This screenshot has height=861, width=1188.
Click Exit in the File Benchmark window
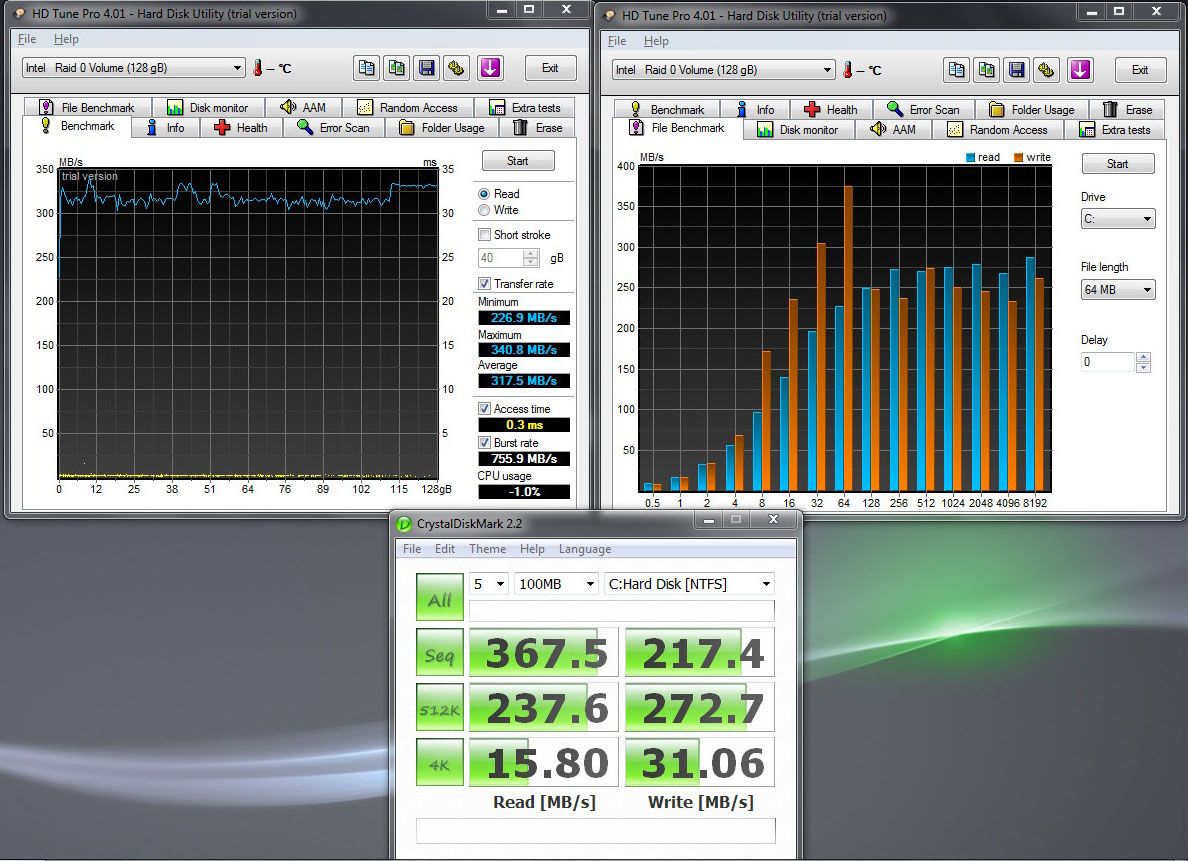pos(1139,70)
